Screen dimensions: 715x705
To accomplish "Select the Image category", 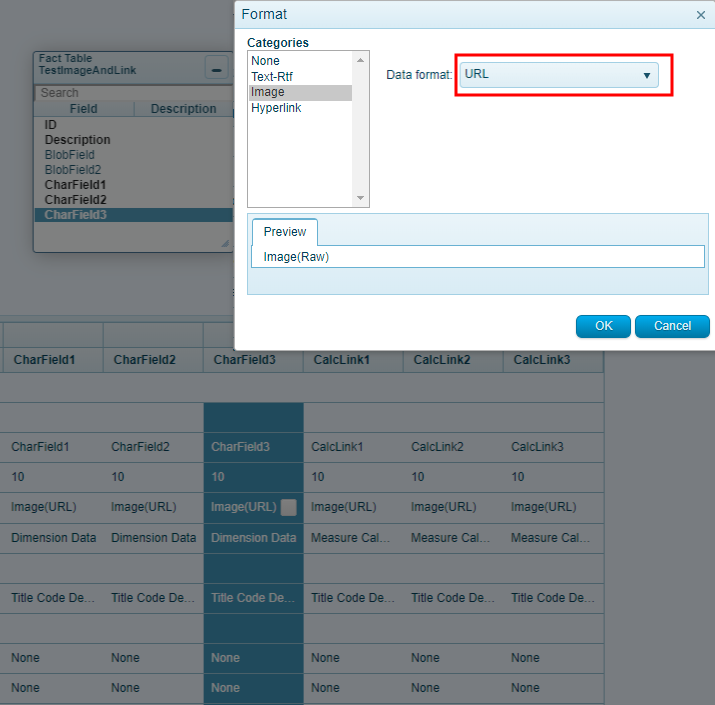I will [x=268, y=92].
